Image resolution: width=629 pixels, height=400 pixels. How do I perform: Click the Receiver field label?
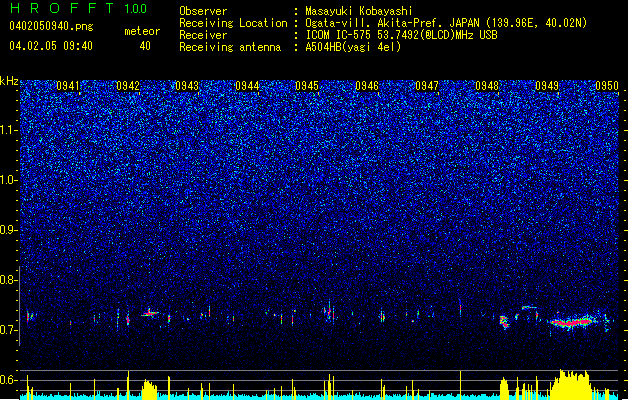(x=203, y=35)
